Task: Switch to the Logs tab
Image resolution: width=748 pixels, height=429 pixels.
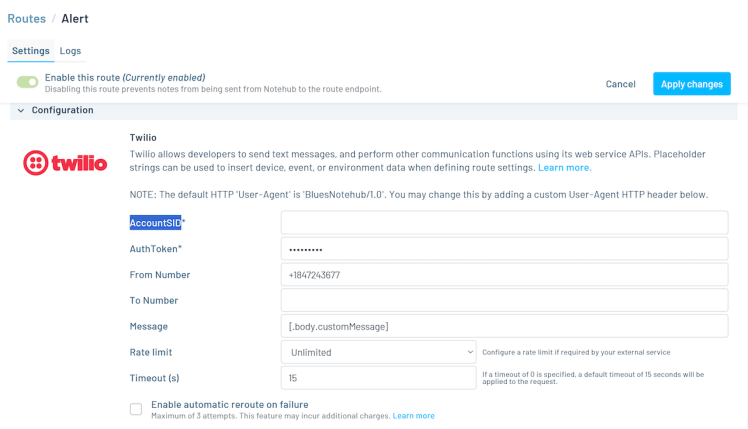Action: pos(70,51)
